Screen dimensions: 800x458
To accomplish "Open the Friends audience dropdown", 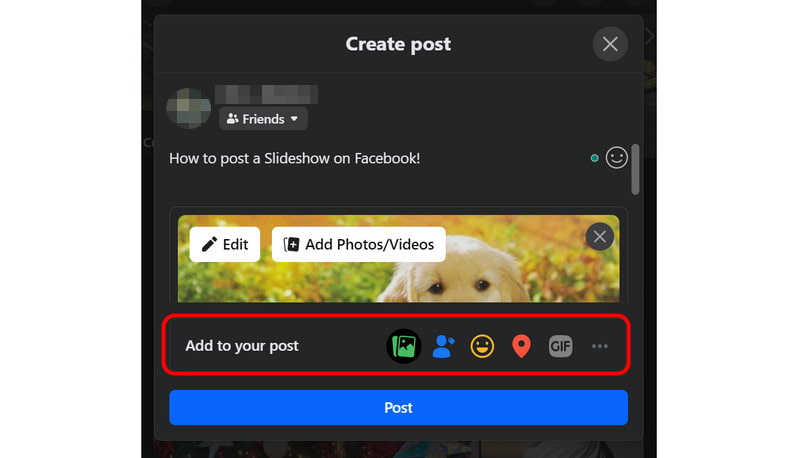I will point(263,119).
